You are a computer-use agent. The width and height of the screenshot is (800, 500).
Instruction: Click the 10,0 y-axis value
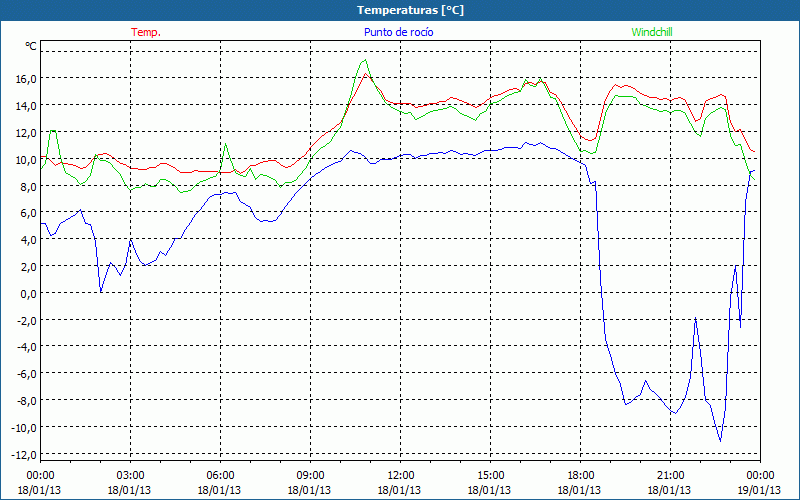(x=26, y=160)
